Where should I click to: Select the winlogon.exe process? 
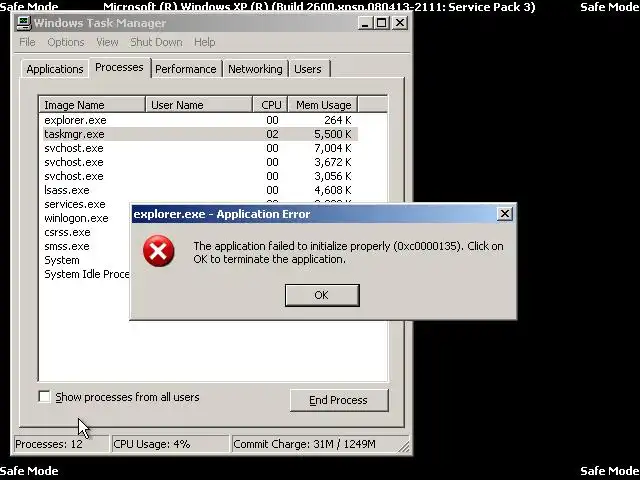(76, 218)
